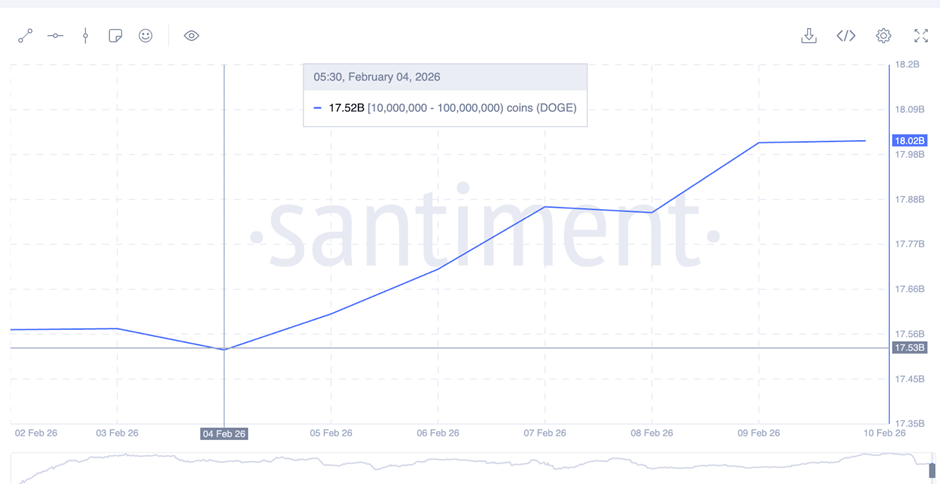Click the 18.2B y-axis label
Screen dimensions: 940x484
(x=908, y=64)
